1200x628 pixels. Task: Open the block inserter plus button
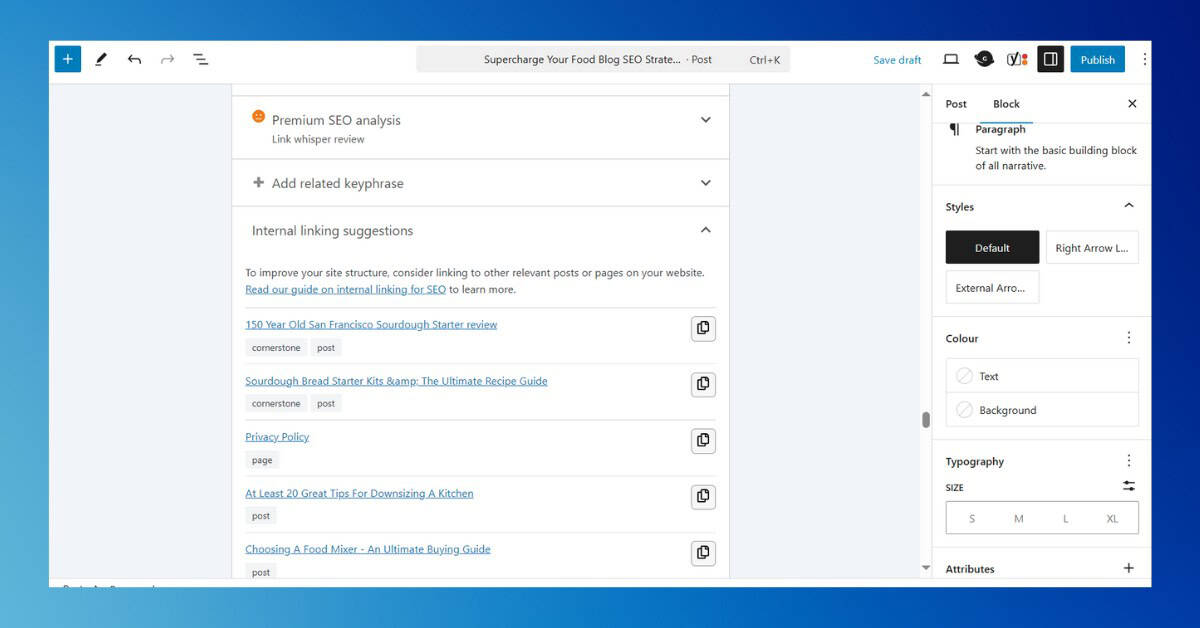[67, 59]
